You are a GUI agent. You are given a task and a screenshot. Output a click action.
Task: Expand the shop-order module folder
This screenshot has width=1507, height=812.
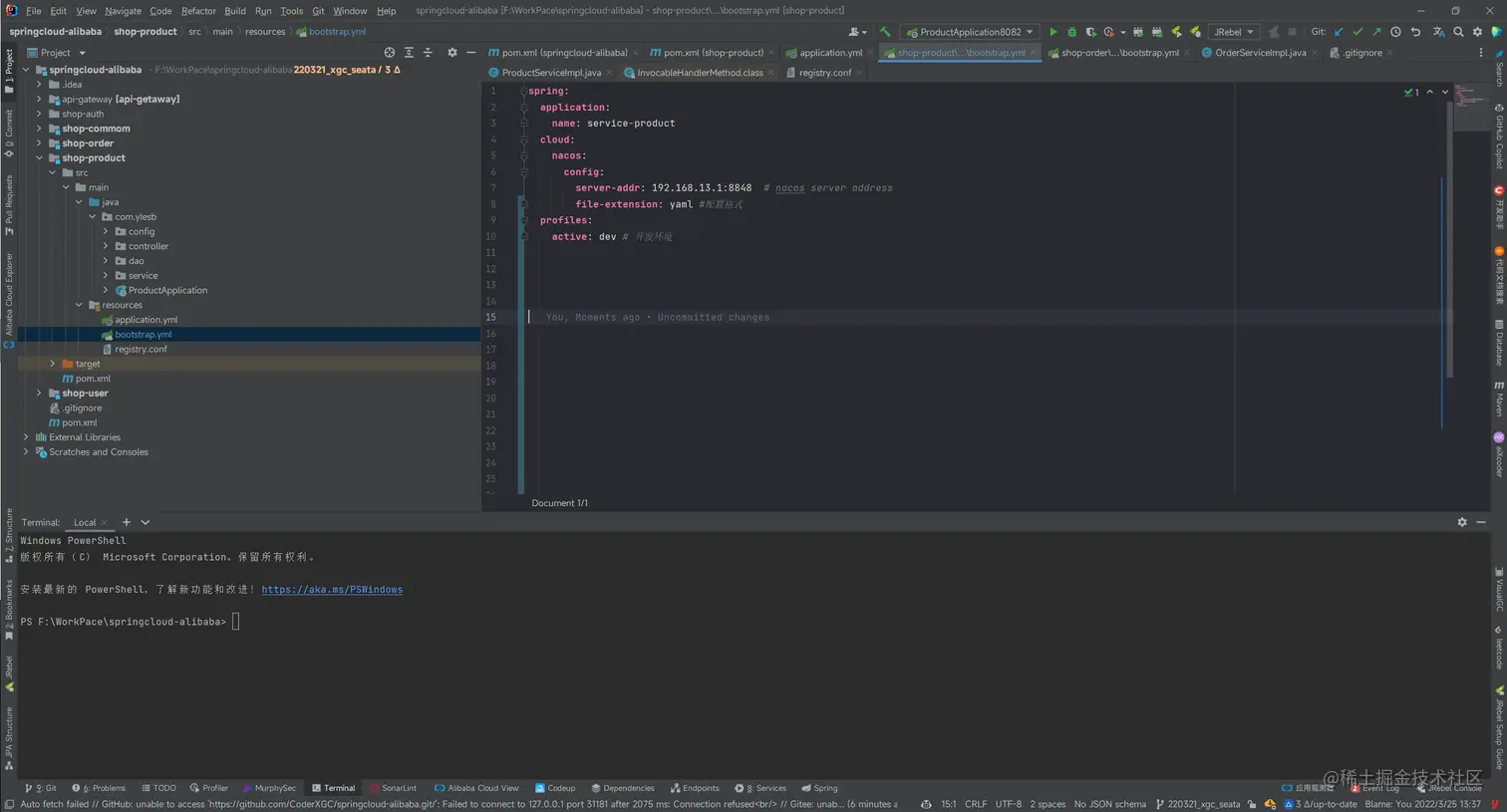39,143
